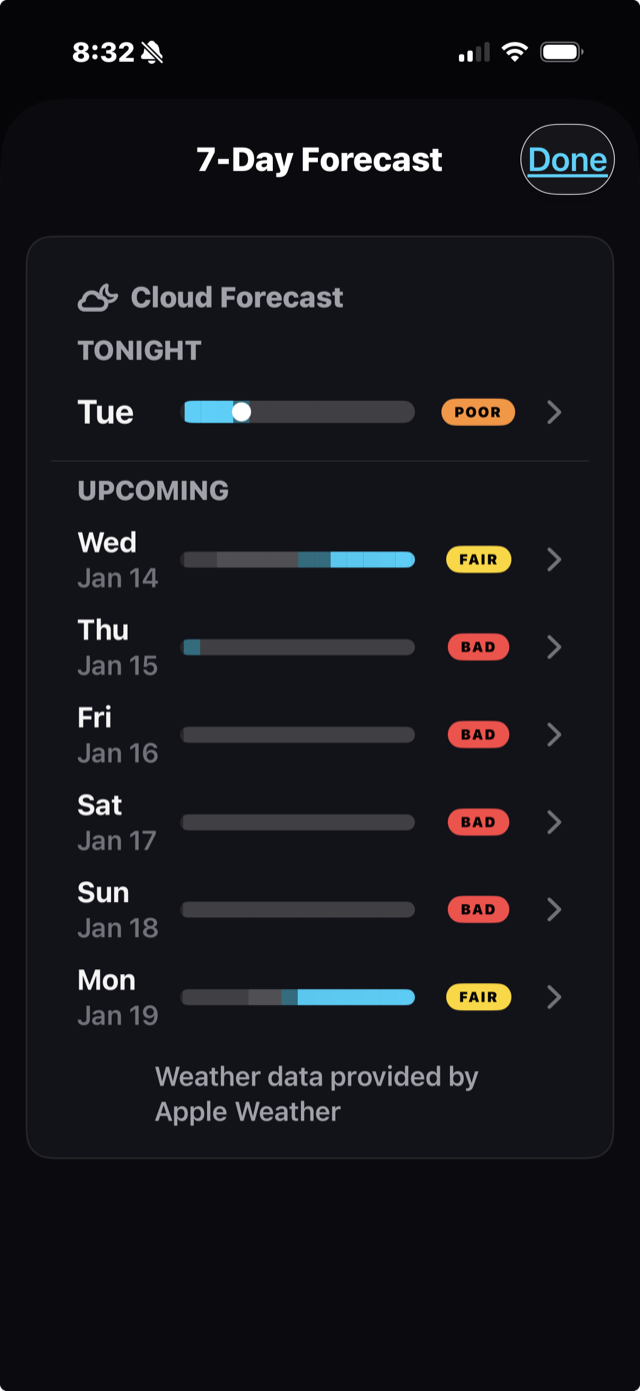Click the FAIR badge on Wednesday Jan 14
This screenshot has width=640, height=1391.
point(478,559)
